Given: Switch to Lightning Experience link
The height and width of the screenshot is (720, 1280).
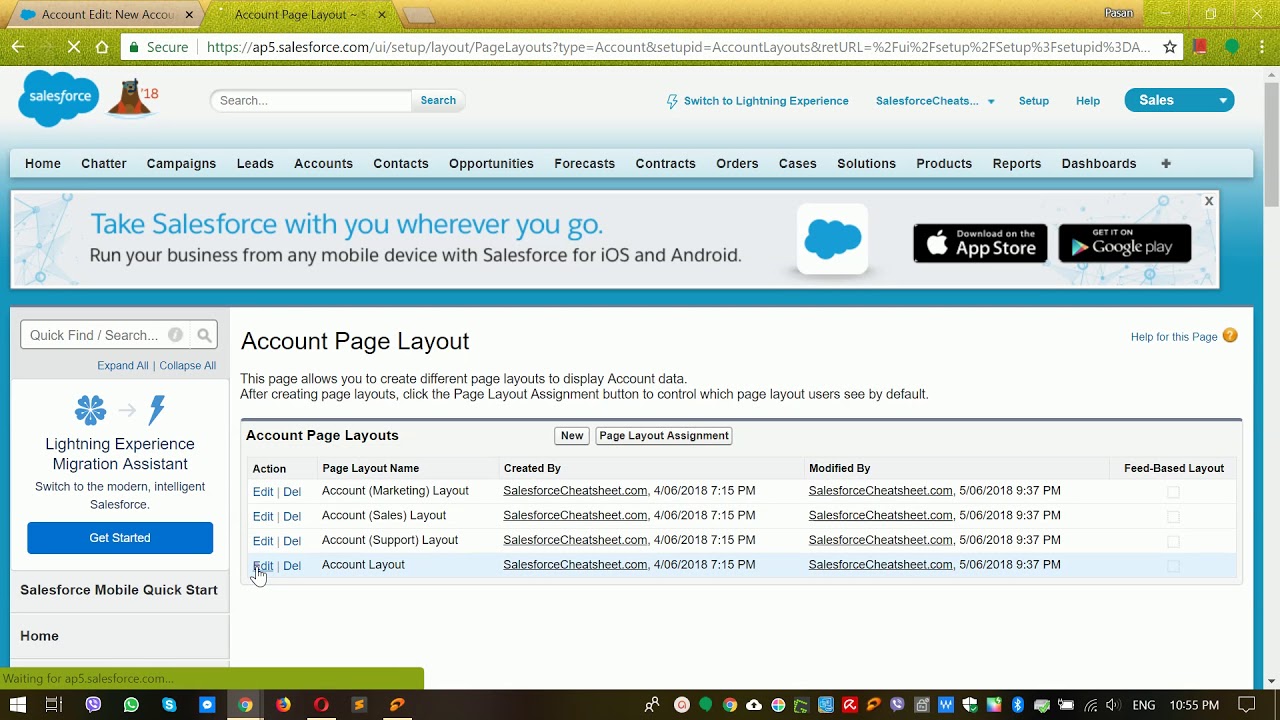Looking at the screenshot, I should (x=766, y=101).
